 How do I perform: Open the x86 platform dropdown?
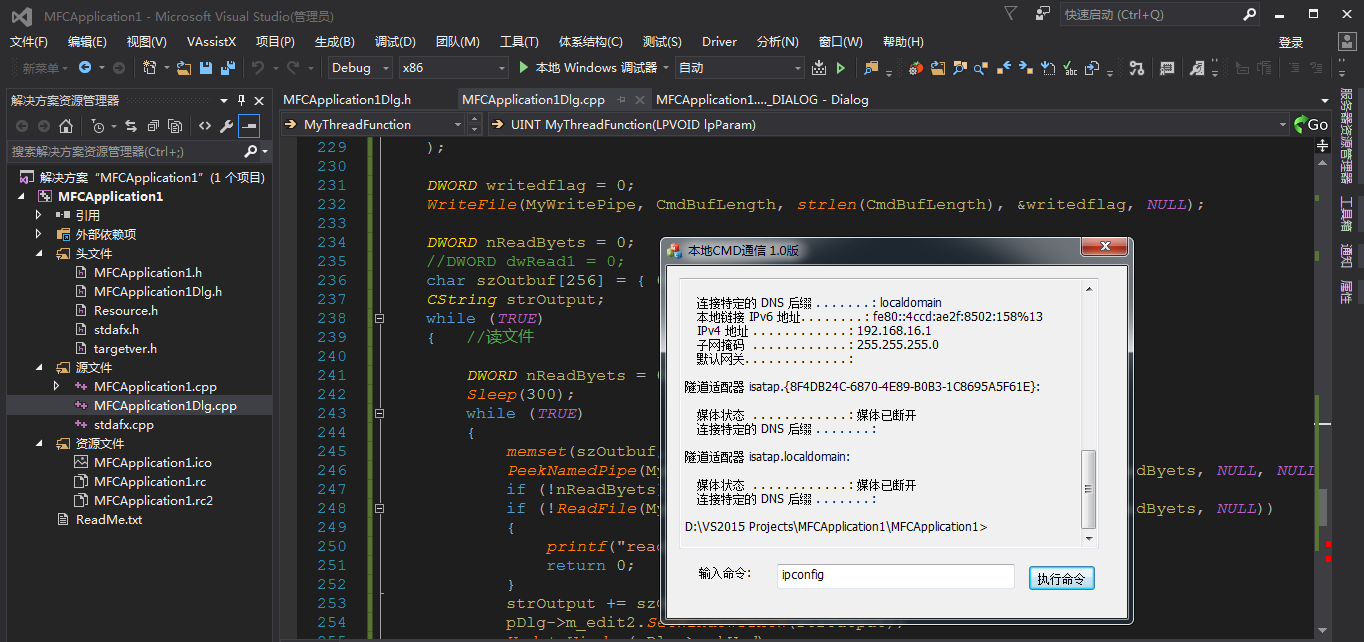454,67
